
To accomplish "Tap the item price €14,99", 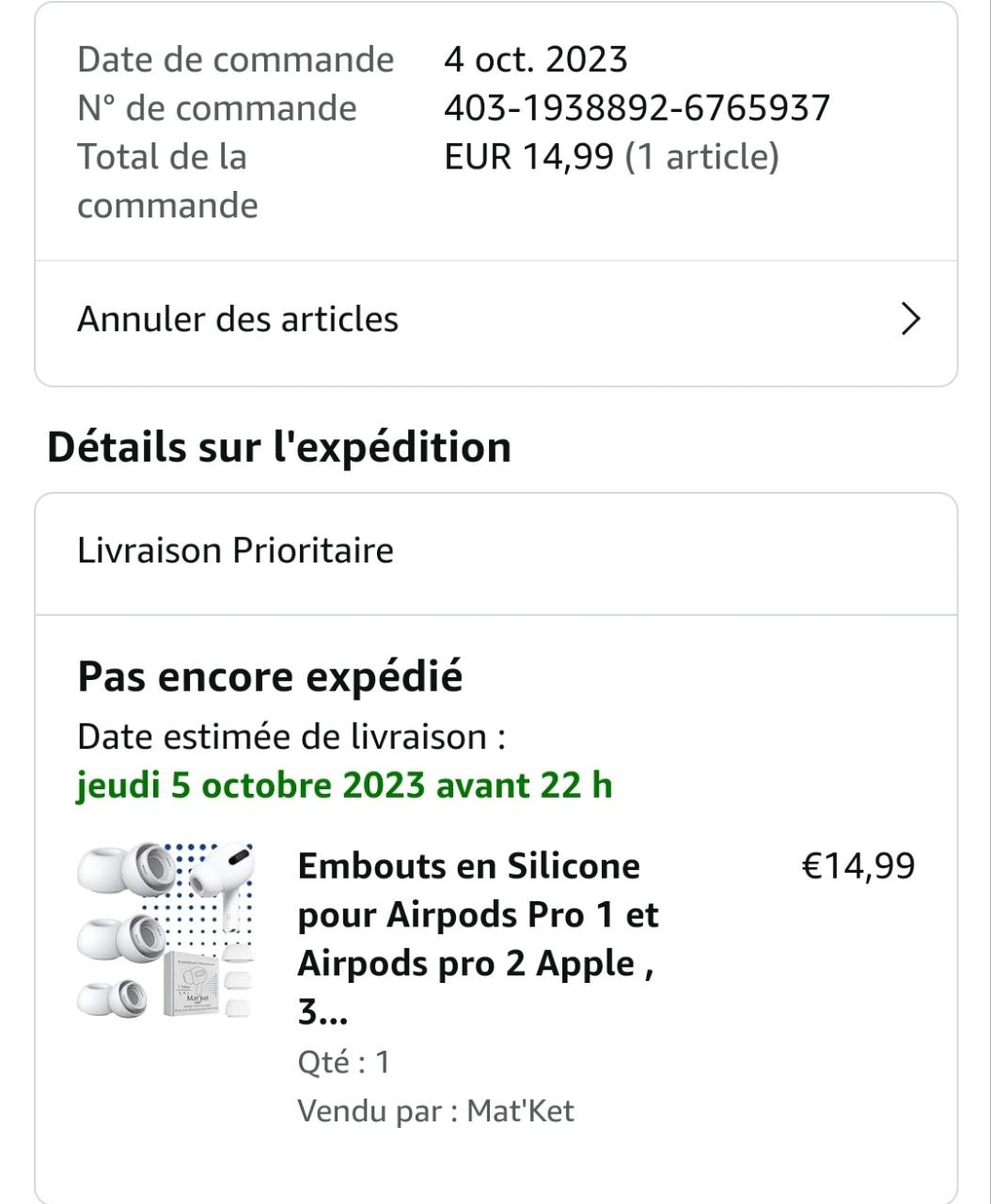I will (857, 865).
